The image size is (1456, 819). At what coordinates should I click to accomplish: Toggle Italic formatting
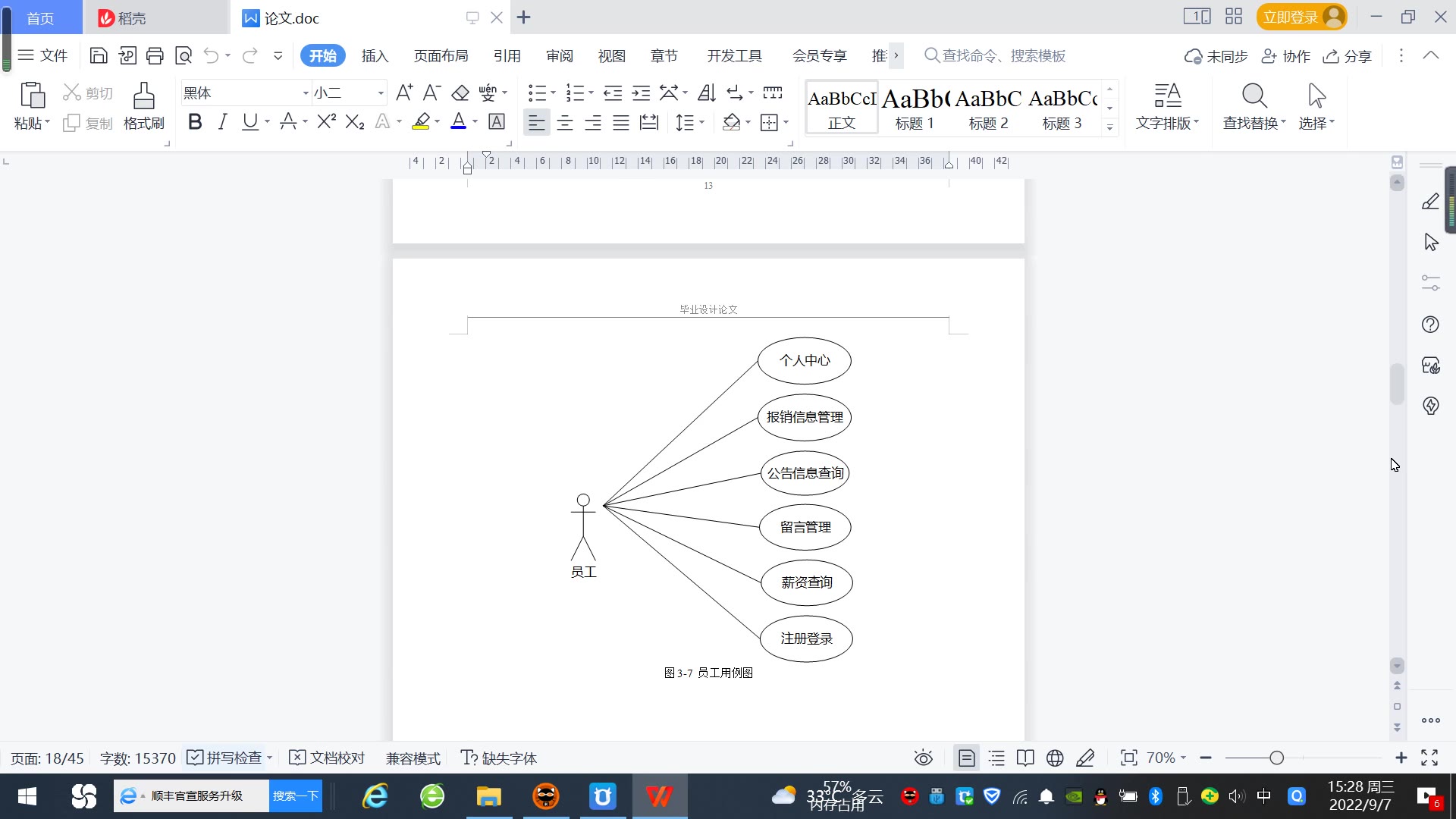[x=222, y=121]
